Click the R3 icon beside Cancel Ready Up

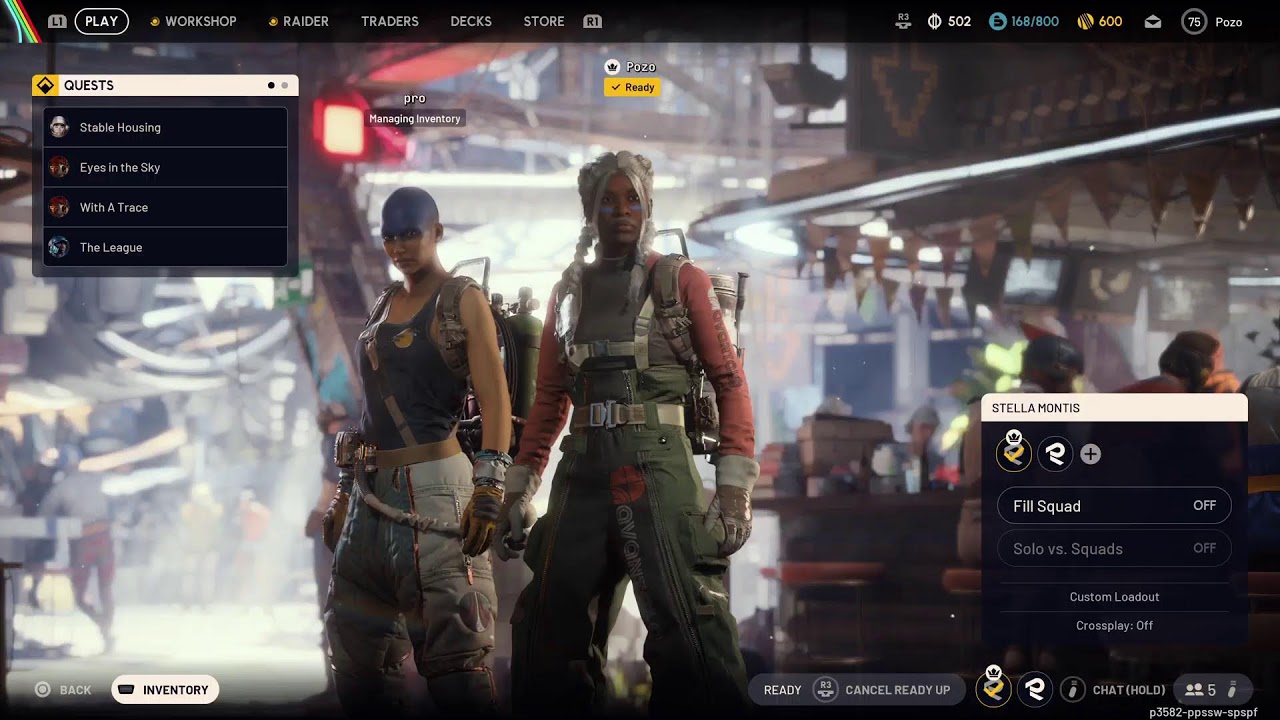pos(825,689)
